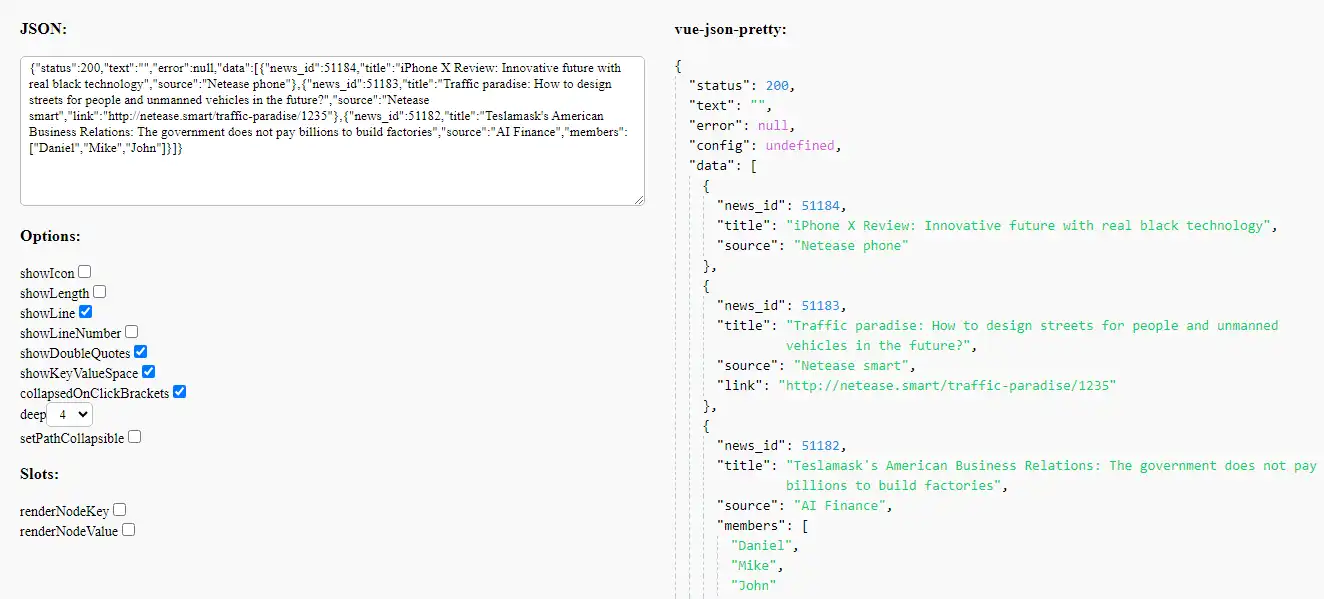Image resolution: width=1324 pixels, height=599 pixels.
Task: Select "Daniel" in members array
Action: (x=763, y=546)
